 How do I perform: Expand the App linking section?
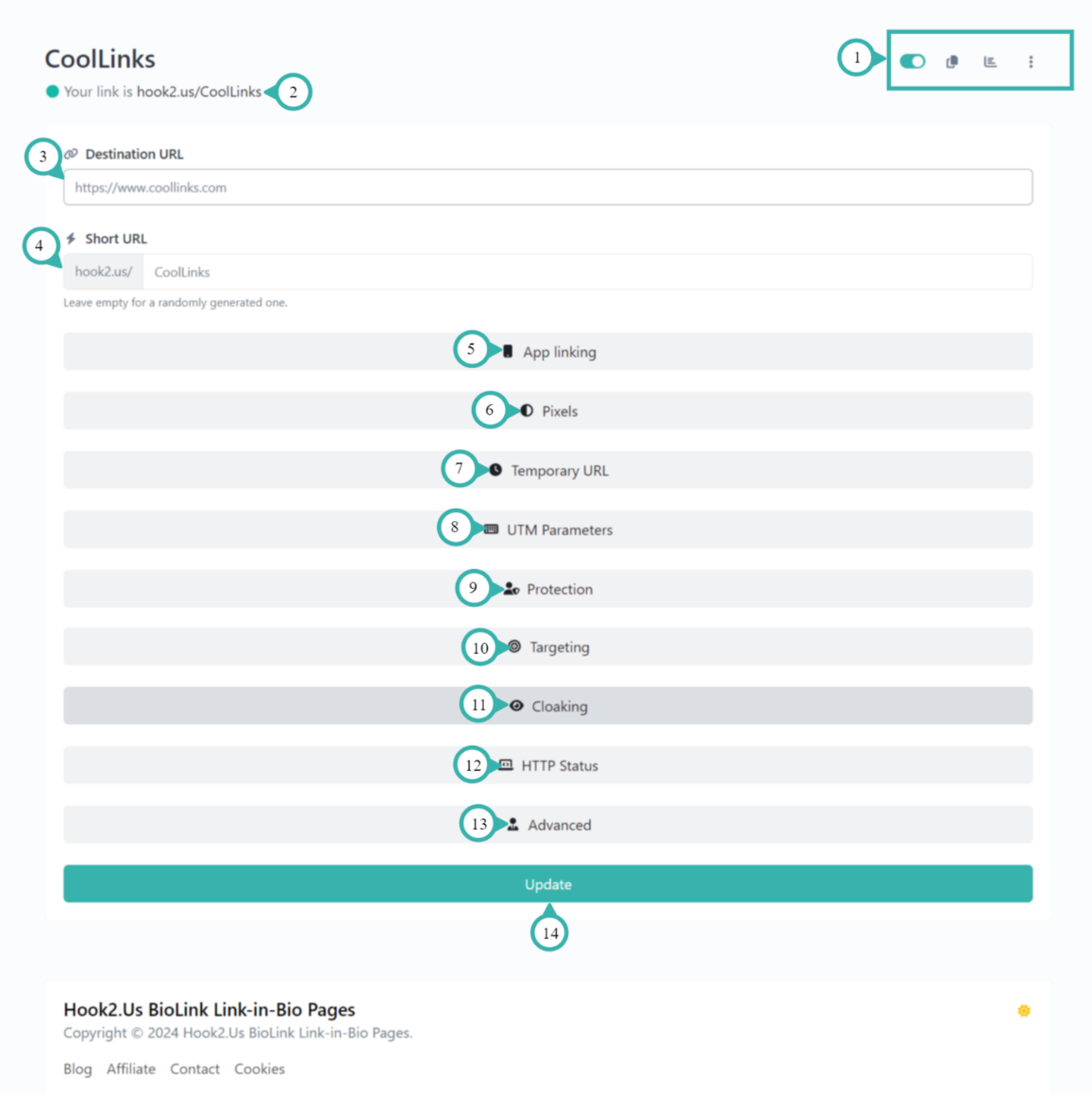pyautogui.click(x=558, y=352)
